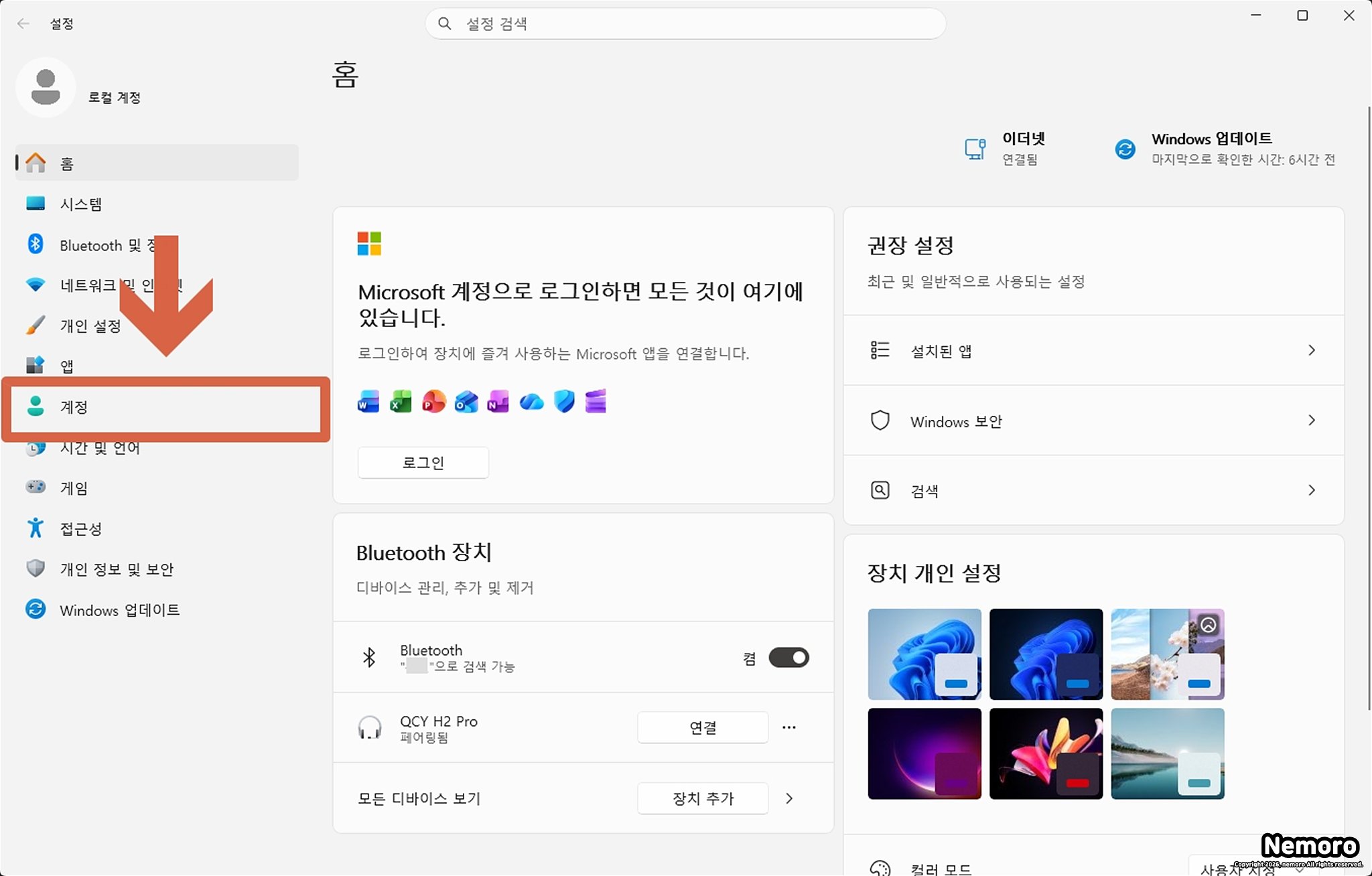The height and width of the screenshot is (876, 1372).
Task: Click the Ethernet status icon
Action: pos(975,149)
